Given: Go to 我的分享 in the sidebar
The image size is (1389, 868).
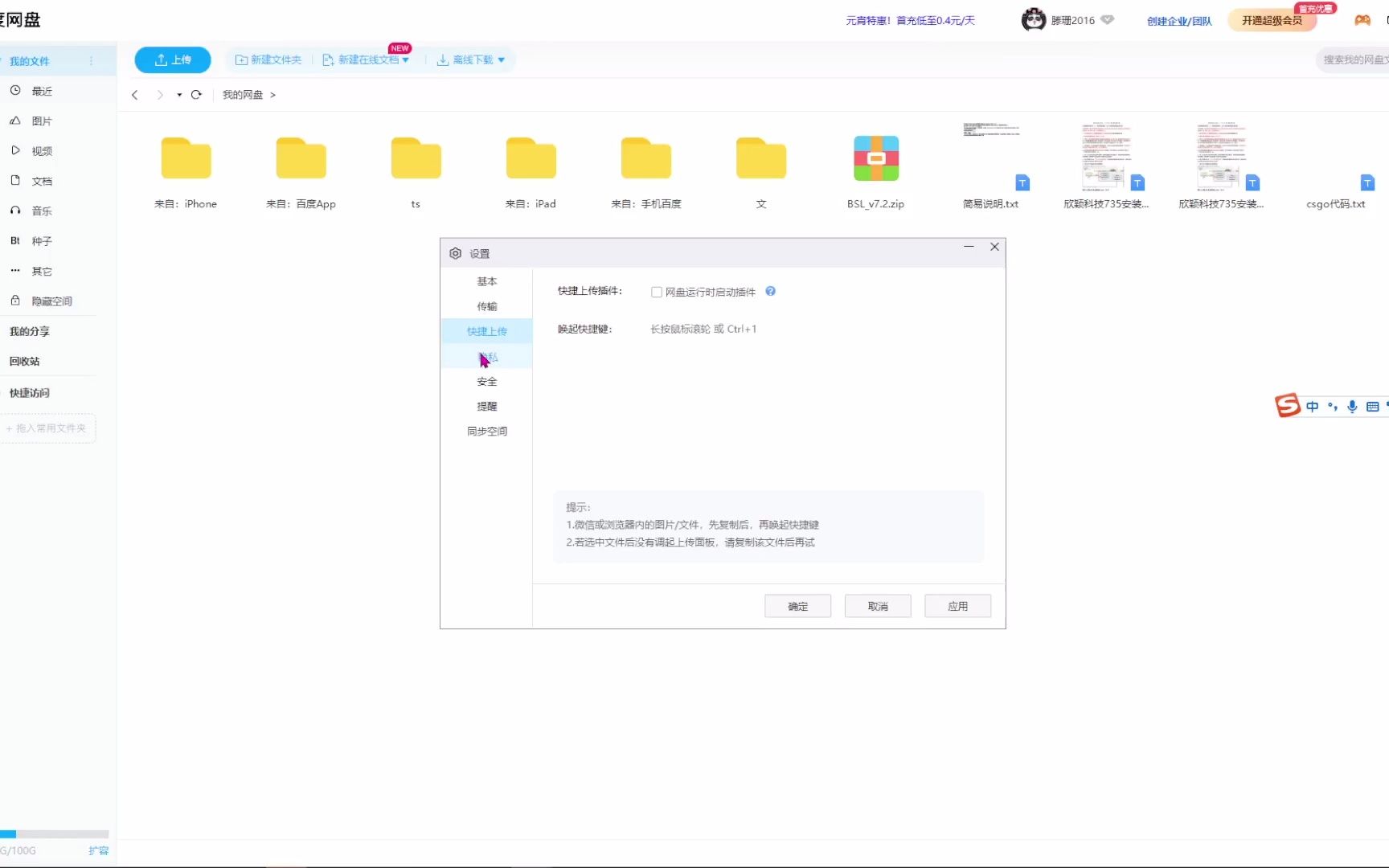Looking at the screenshot, I should click(x=30, y=331).
